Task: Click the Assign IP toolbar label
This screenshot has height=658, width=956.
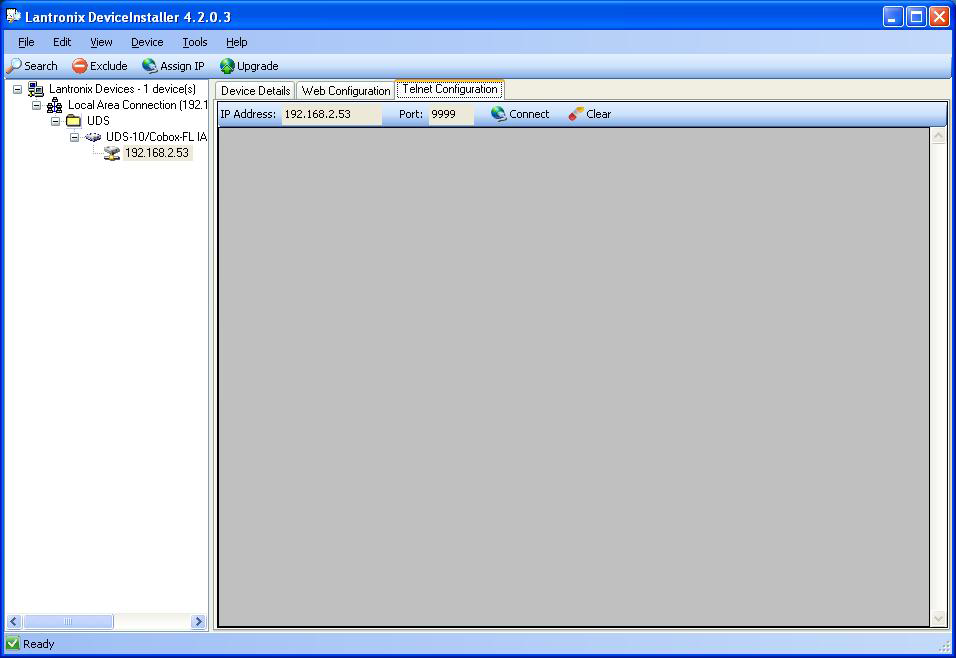Action: click(x=182, y=66)
